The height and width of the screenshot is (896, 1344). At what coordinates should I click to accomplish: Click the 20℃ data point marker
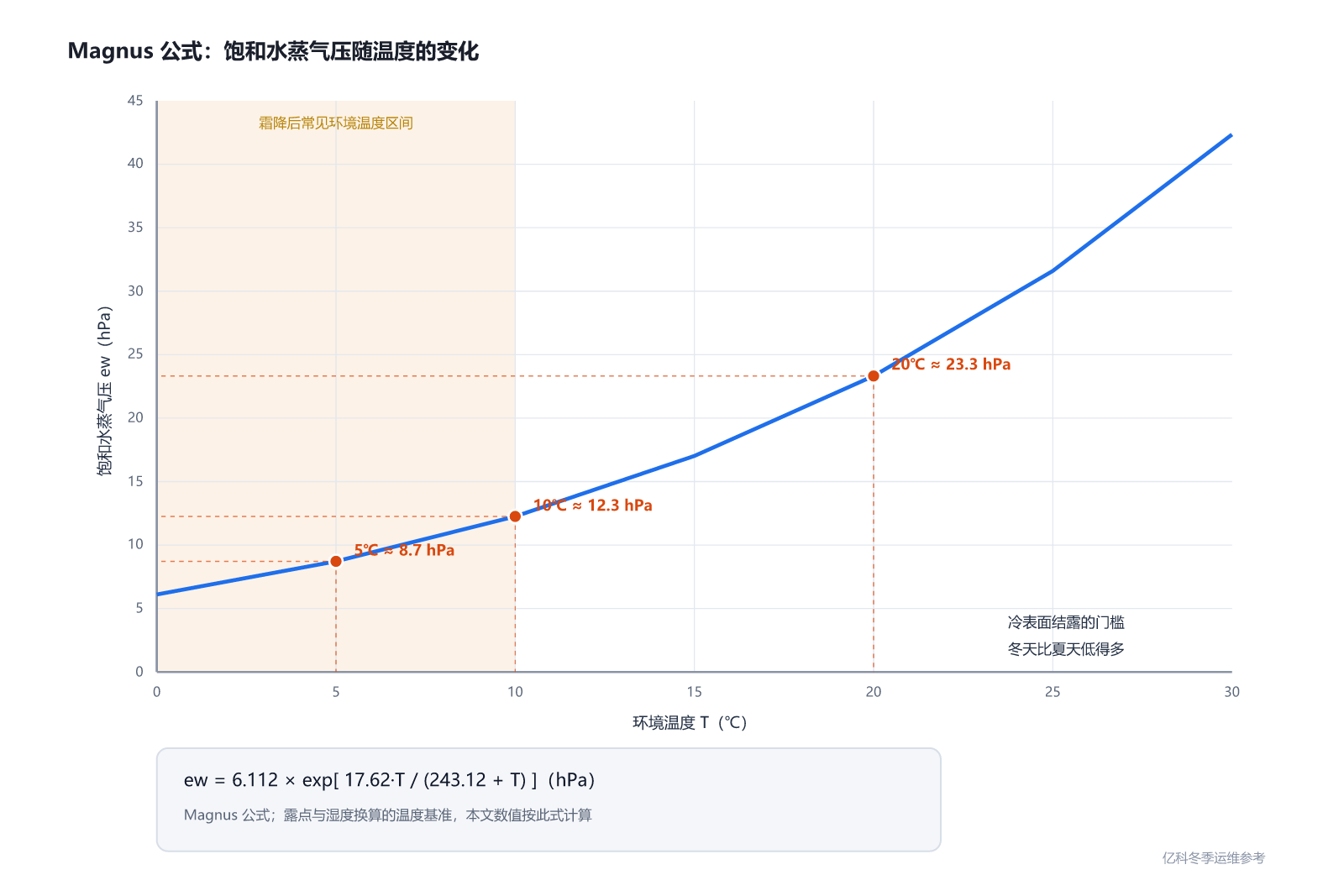tap(874, 376)
